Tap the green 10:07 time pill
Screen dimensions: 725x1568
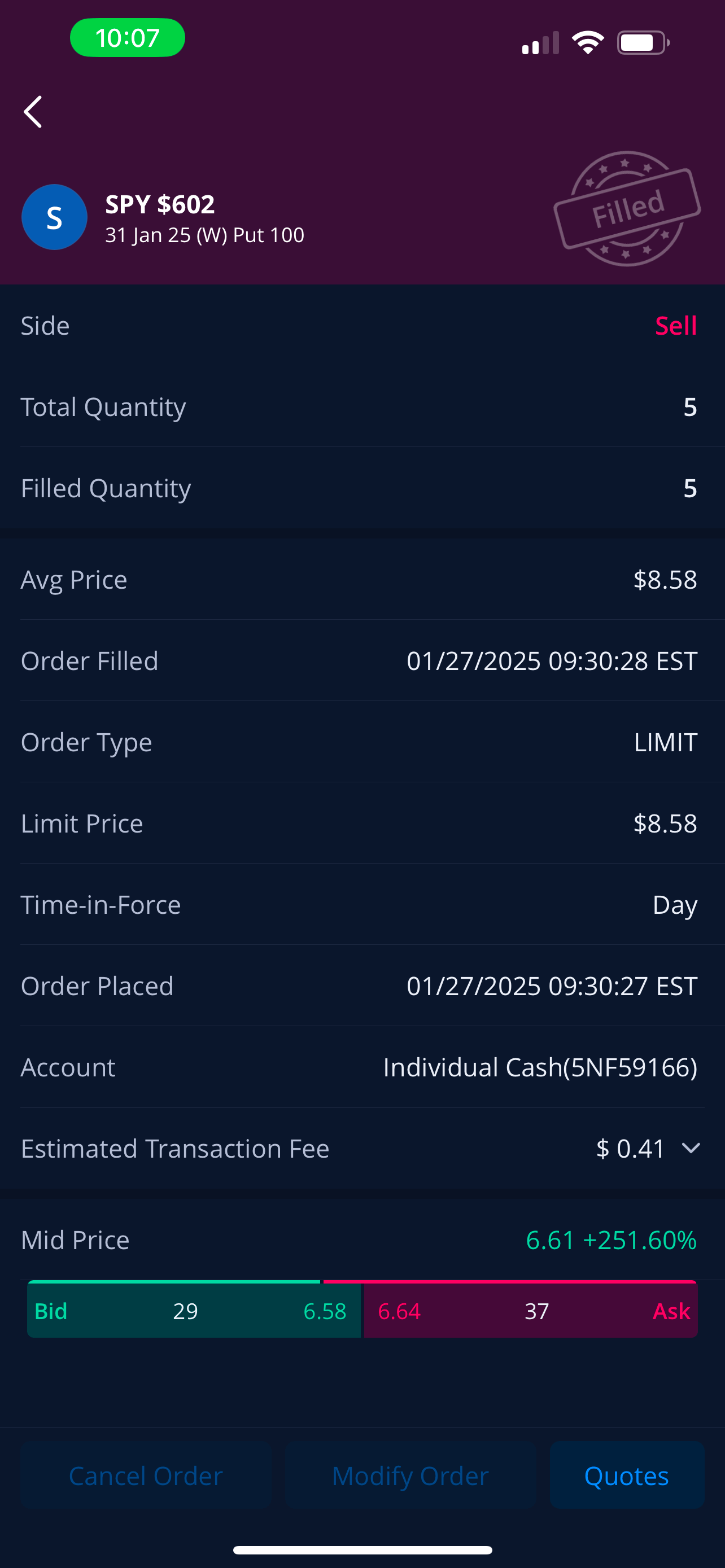pos(128,38)
